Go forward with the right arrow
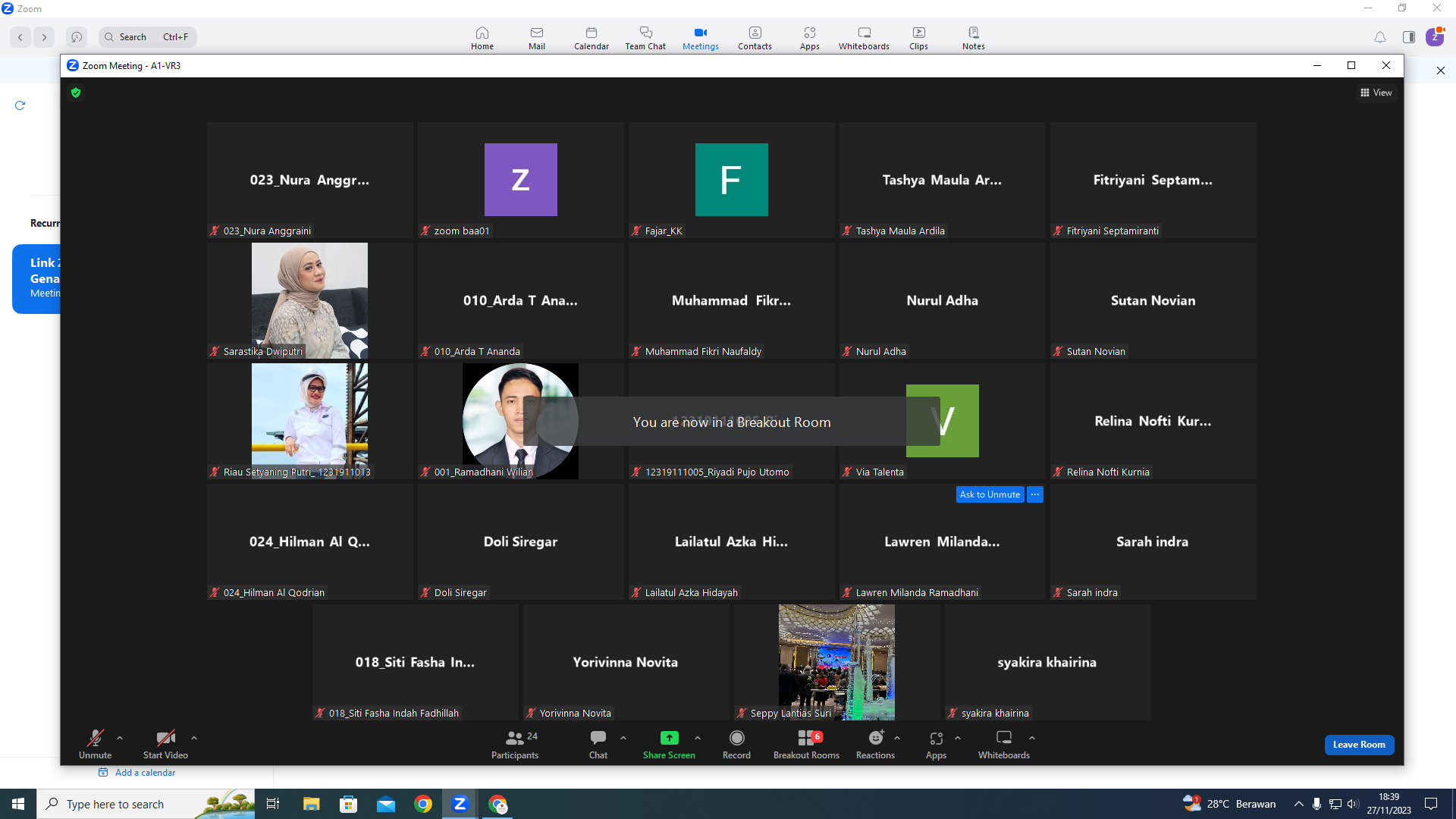 (x=45, y=37)
